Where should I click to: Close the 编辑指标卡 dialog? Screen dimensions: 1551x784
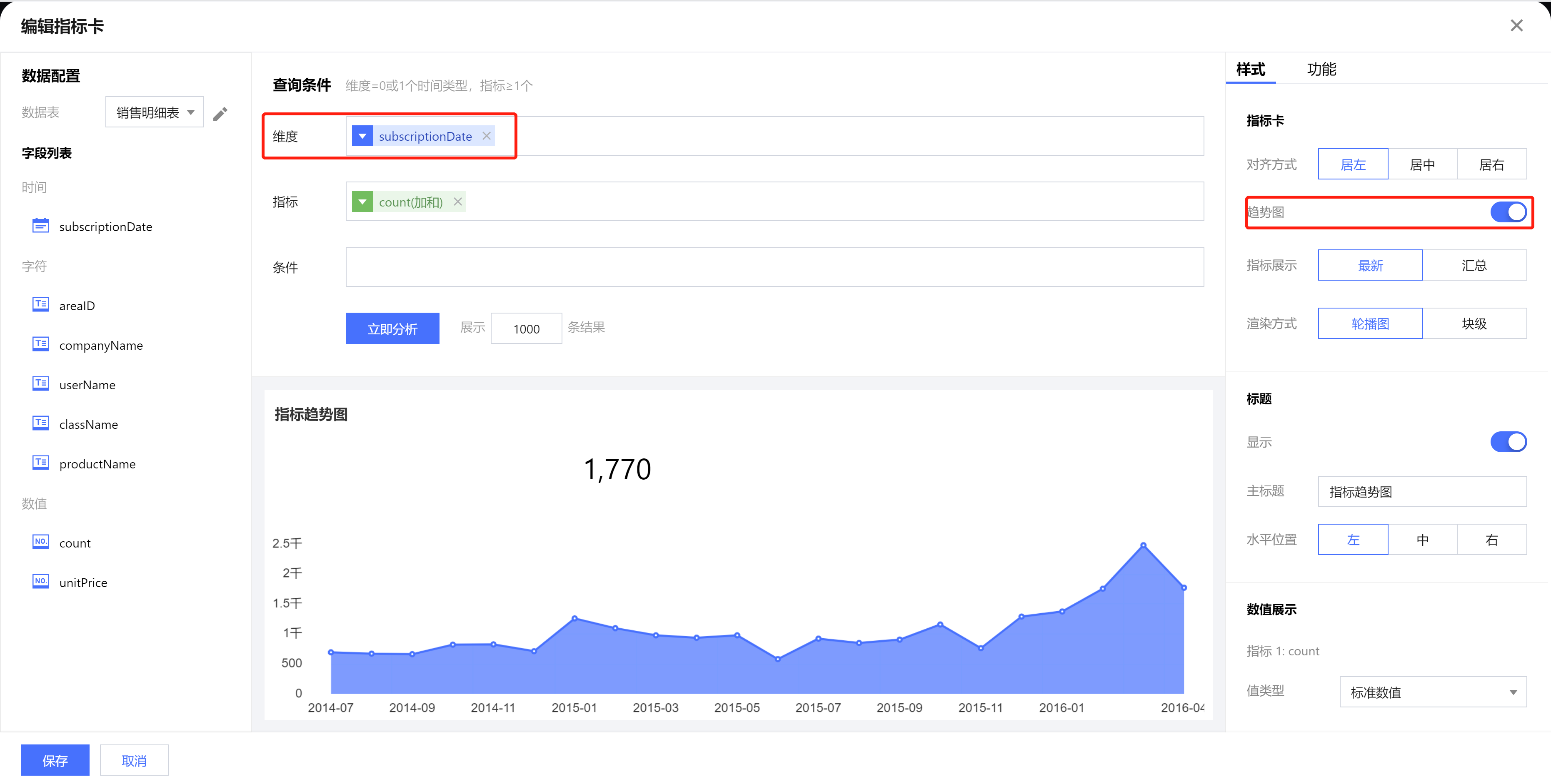[x=1516, y=25]
